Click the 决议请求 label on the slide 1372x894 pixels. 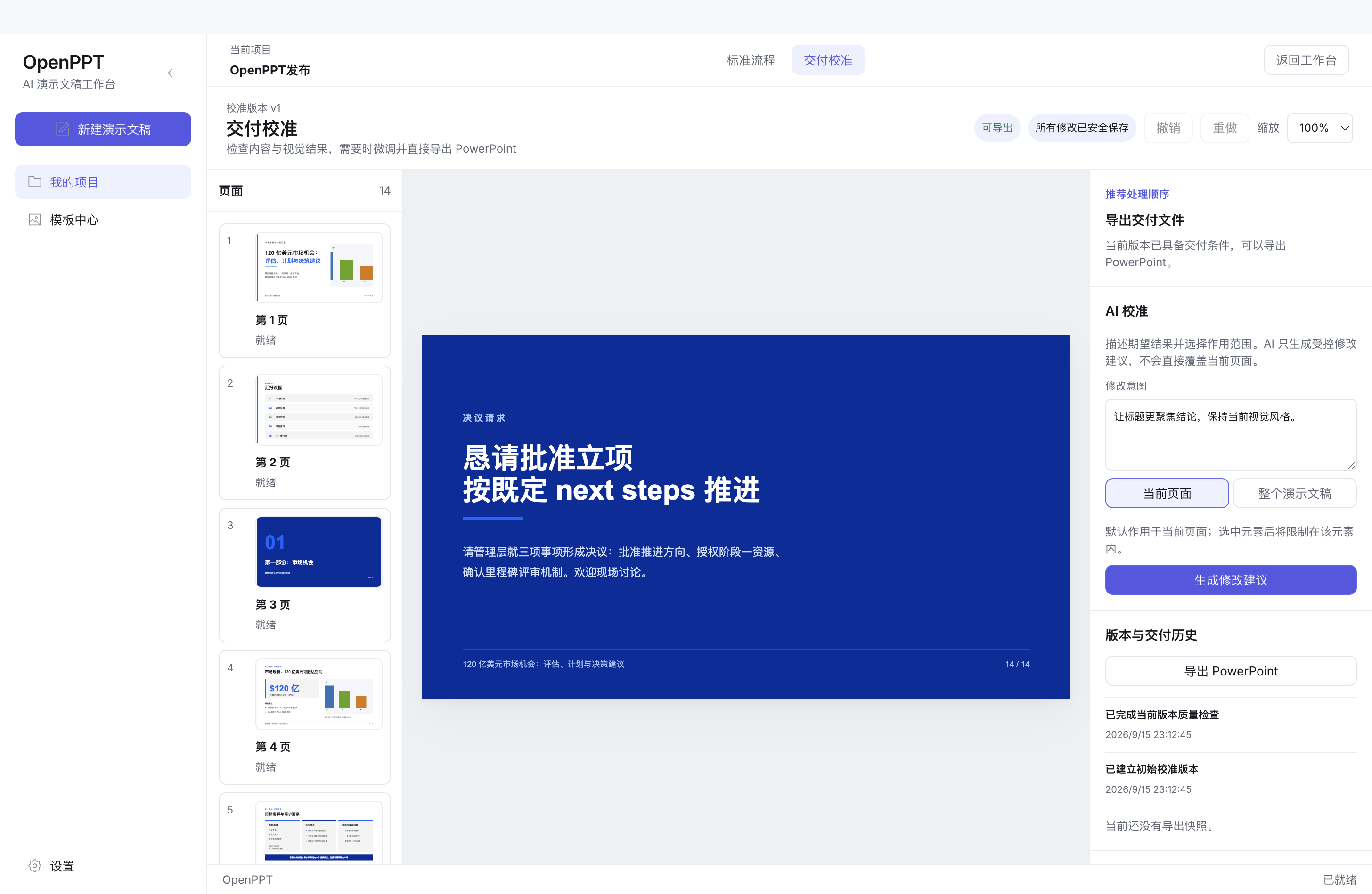click(484, 418)
